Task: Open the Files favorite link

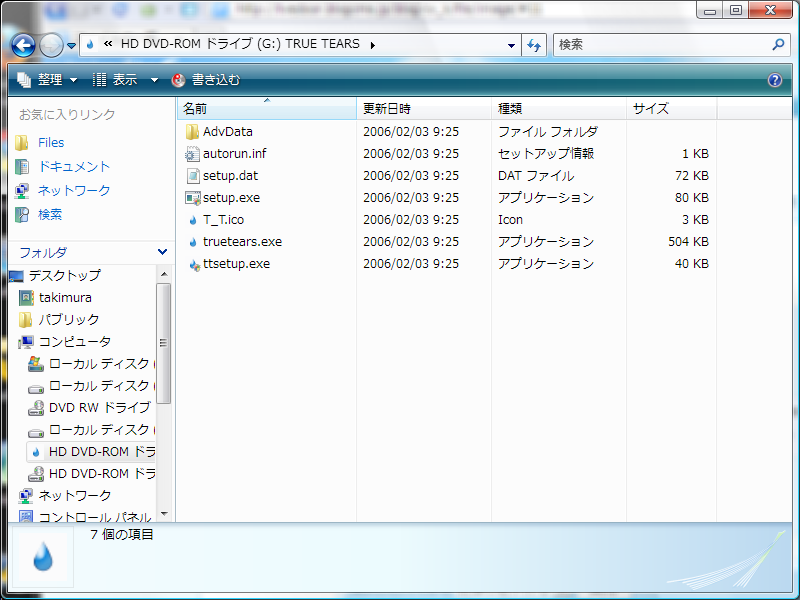Action: point(51,143)
